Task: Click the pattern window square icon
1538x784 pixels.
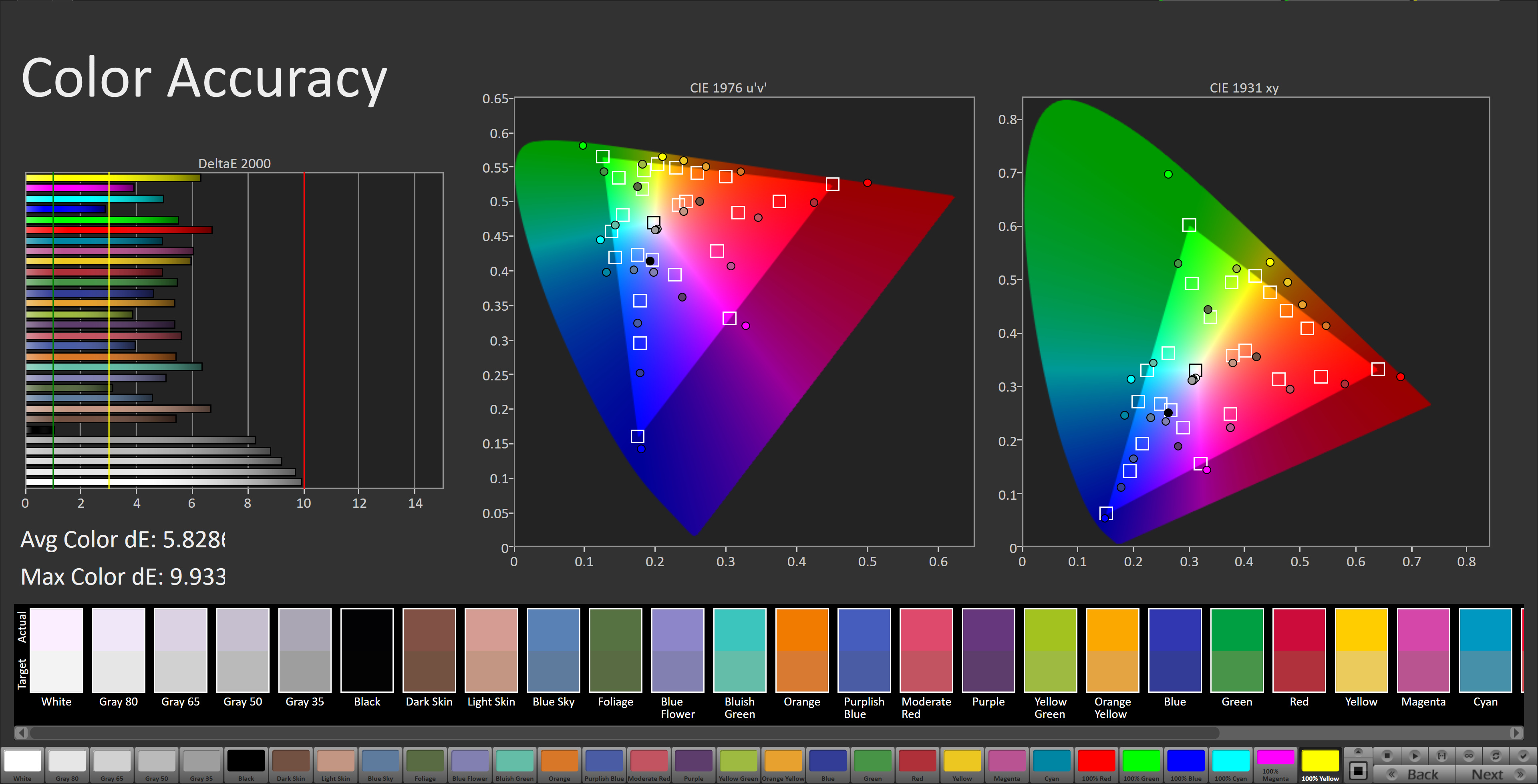Action: (x=1358, y=770)
